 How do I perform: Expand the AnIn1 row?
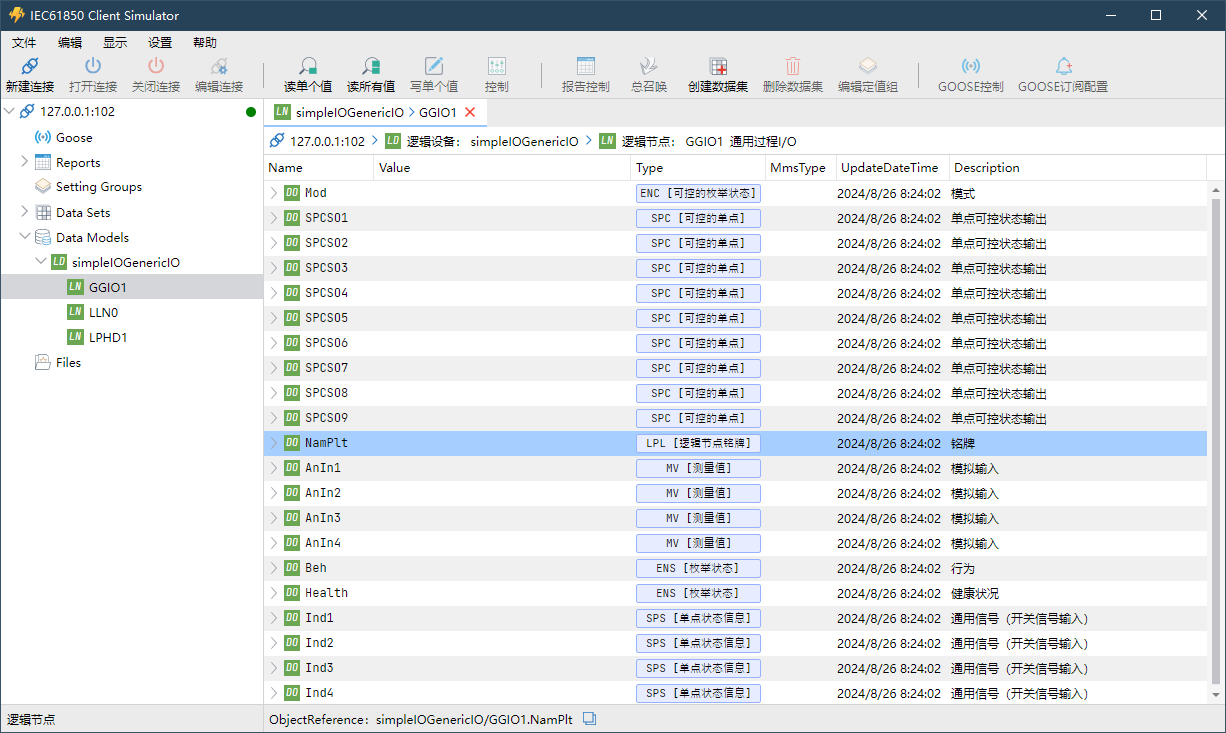[x=274, y=468]
